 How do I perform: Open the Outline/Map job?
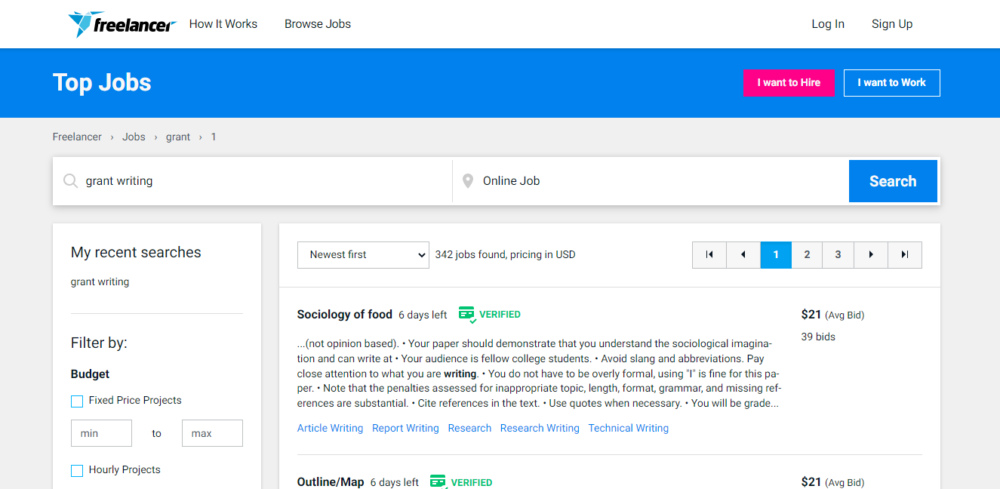[330, 482]
